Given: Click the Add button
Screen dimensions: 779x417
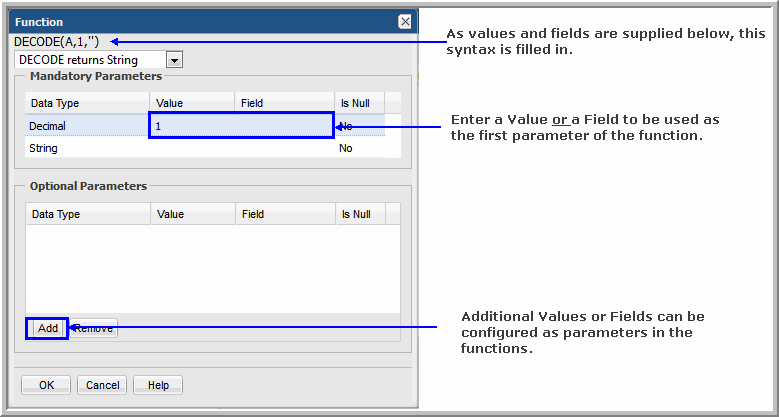Looking at the screenshot, I should click(x=48, y=328).
